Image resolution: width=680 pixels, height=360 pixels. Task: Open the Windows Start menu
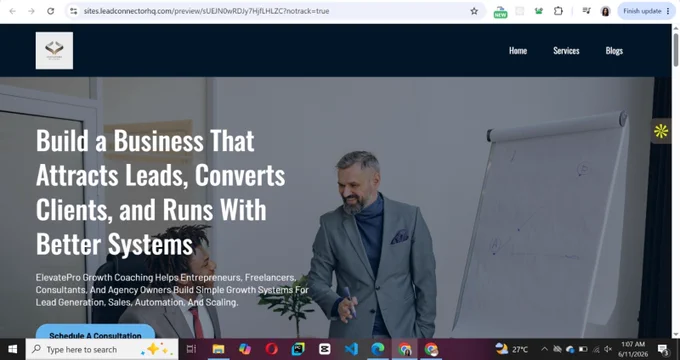coord(12,349)
